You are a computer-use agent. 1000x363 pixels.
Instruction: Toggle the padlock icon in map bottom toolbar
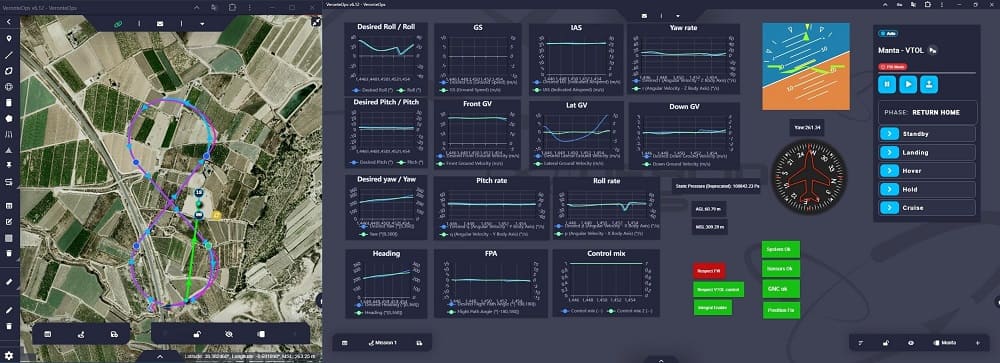(198, 334)
